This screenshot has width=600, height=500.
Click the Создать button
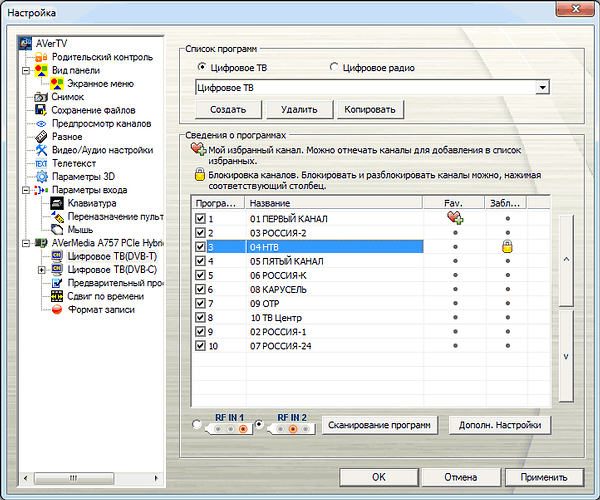click(228, 110)
